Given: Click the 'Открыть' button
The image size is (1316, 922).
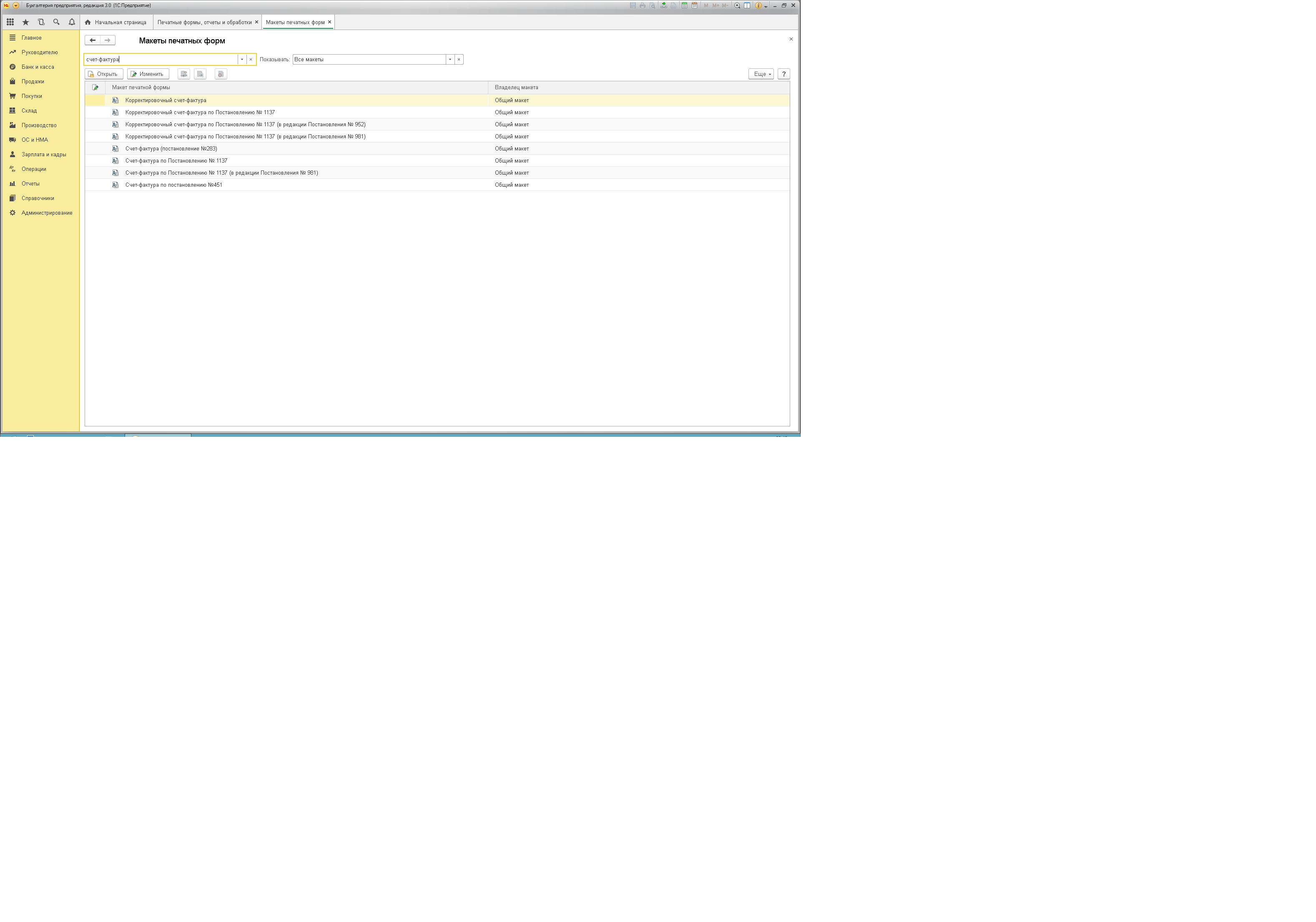Looking at the screenshot, I should (103, 74).
